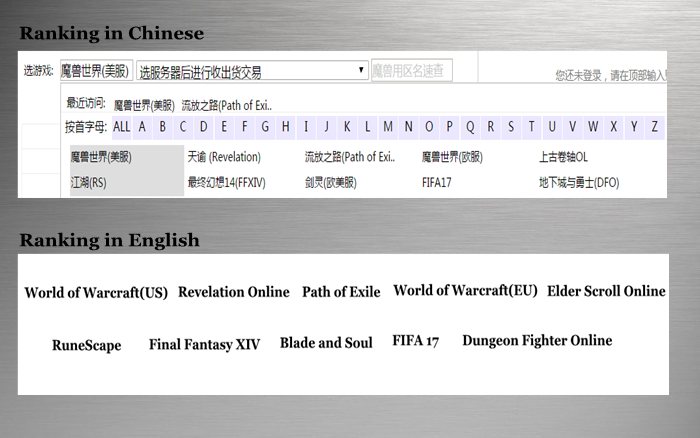This screenshot has height=438, width=700.
Task: Filter games by letter M
Action: pos(388,127)
